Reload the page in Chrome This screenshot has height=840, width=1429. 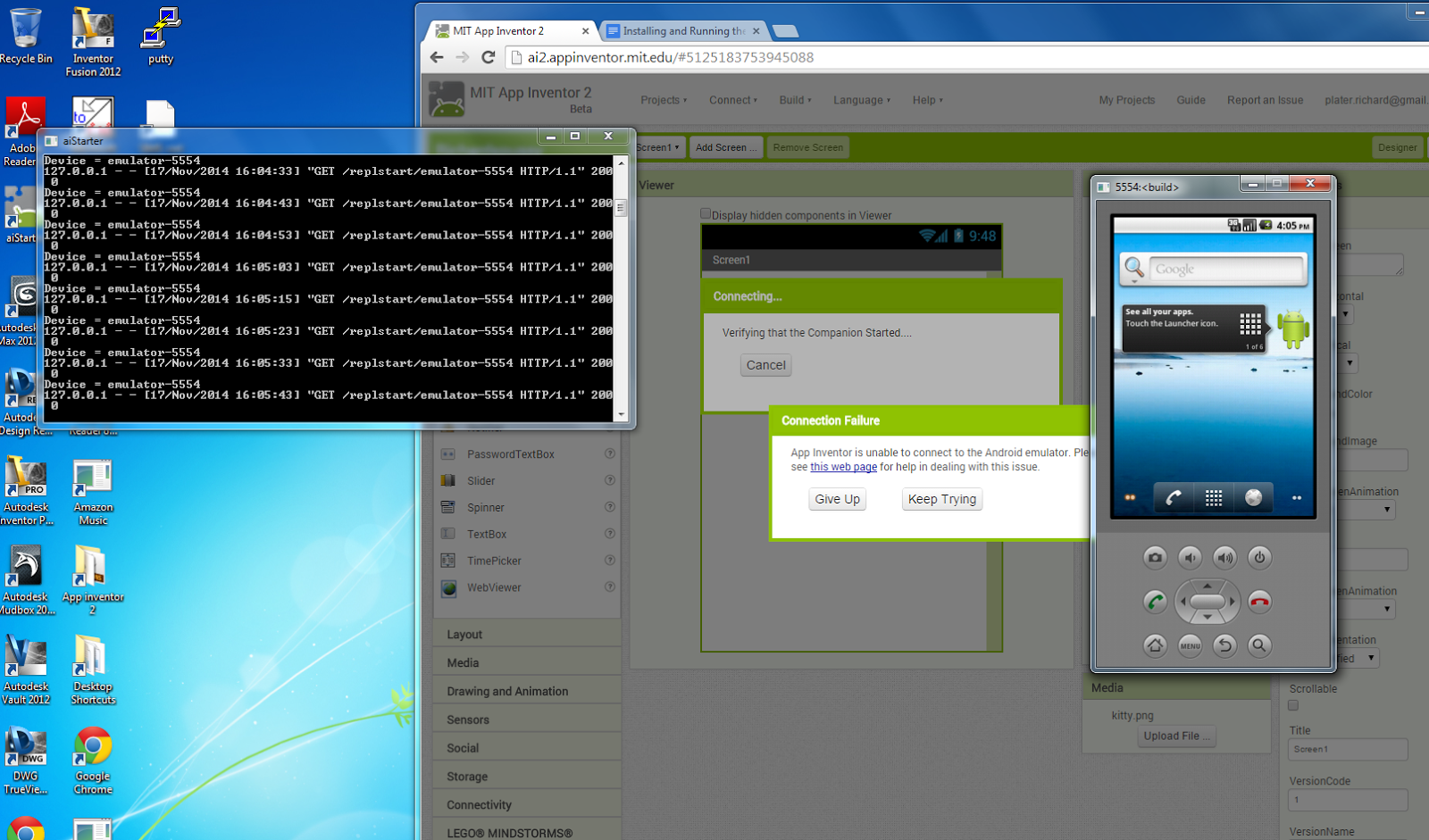pos(488,57)
